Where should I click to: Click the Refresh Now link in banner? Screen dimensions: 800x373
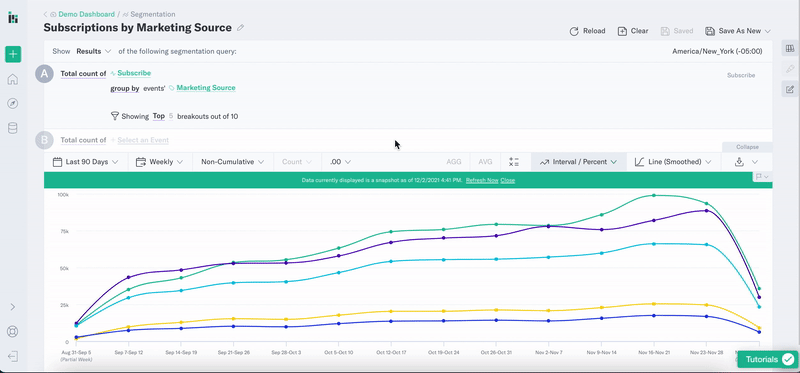tap(482, 181)
